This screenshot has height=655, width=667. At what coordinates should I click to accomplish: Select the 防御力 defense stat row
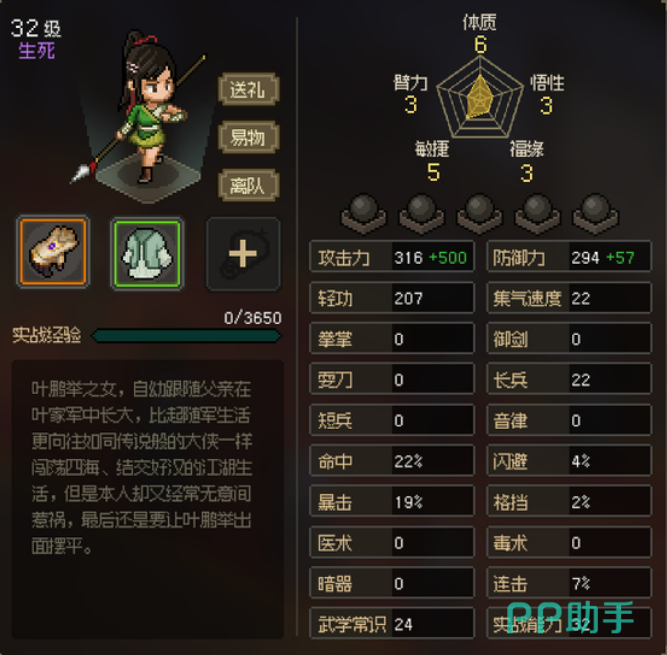[569, 256]
